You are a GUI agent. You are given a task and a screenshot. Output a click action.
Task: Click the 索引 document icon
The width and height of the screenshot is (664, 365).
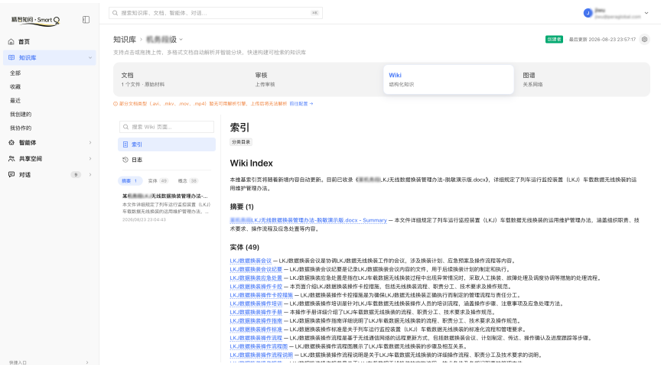125,144
